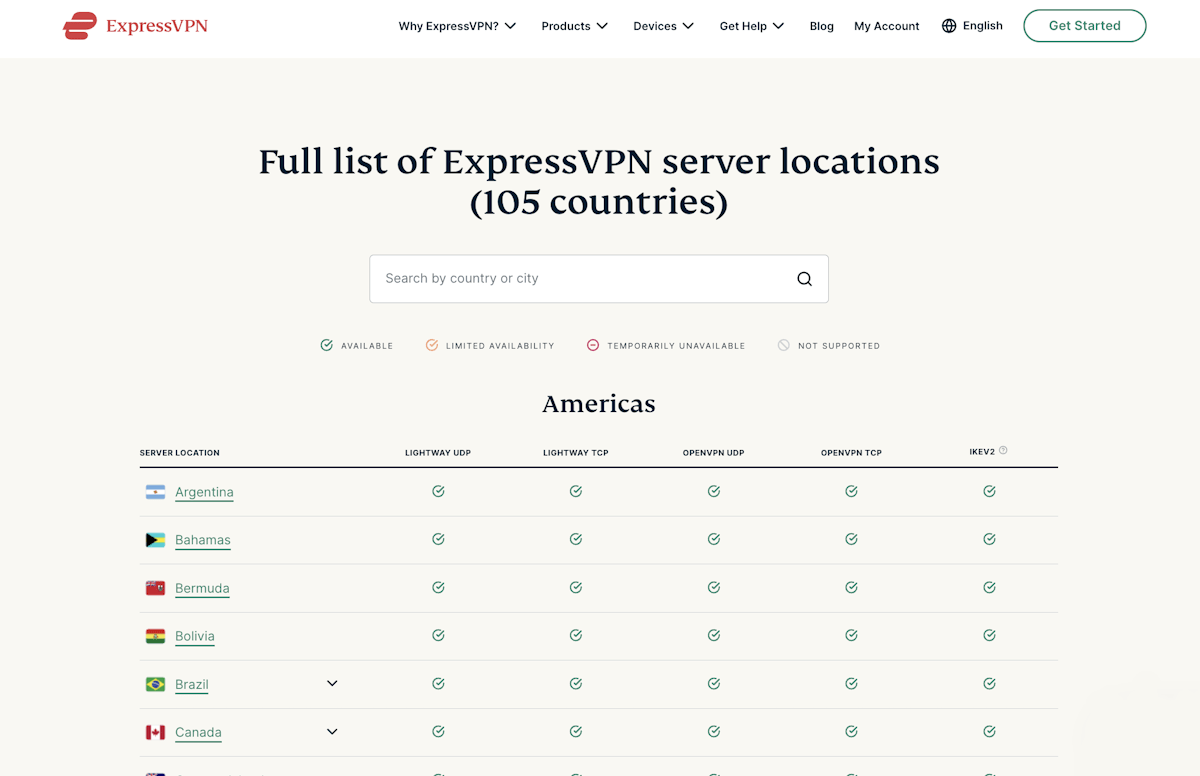
Task: Click the Not Supported legend icon
Action: pos(784,345)
